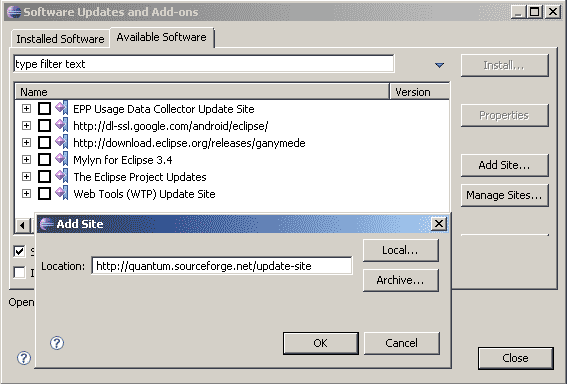
Task: Check Web Tools (WTP) Update Site
Action: click(44, 193)
